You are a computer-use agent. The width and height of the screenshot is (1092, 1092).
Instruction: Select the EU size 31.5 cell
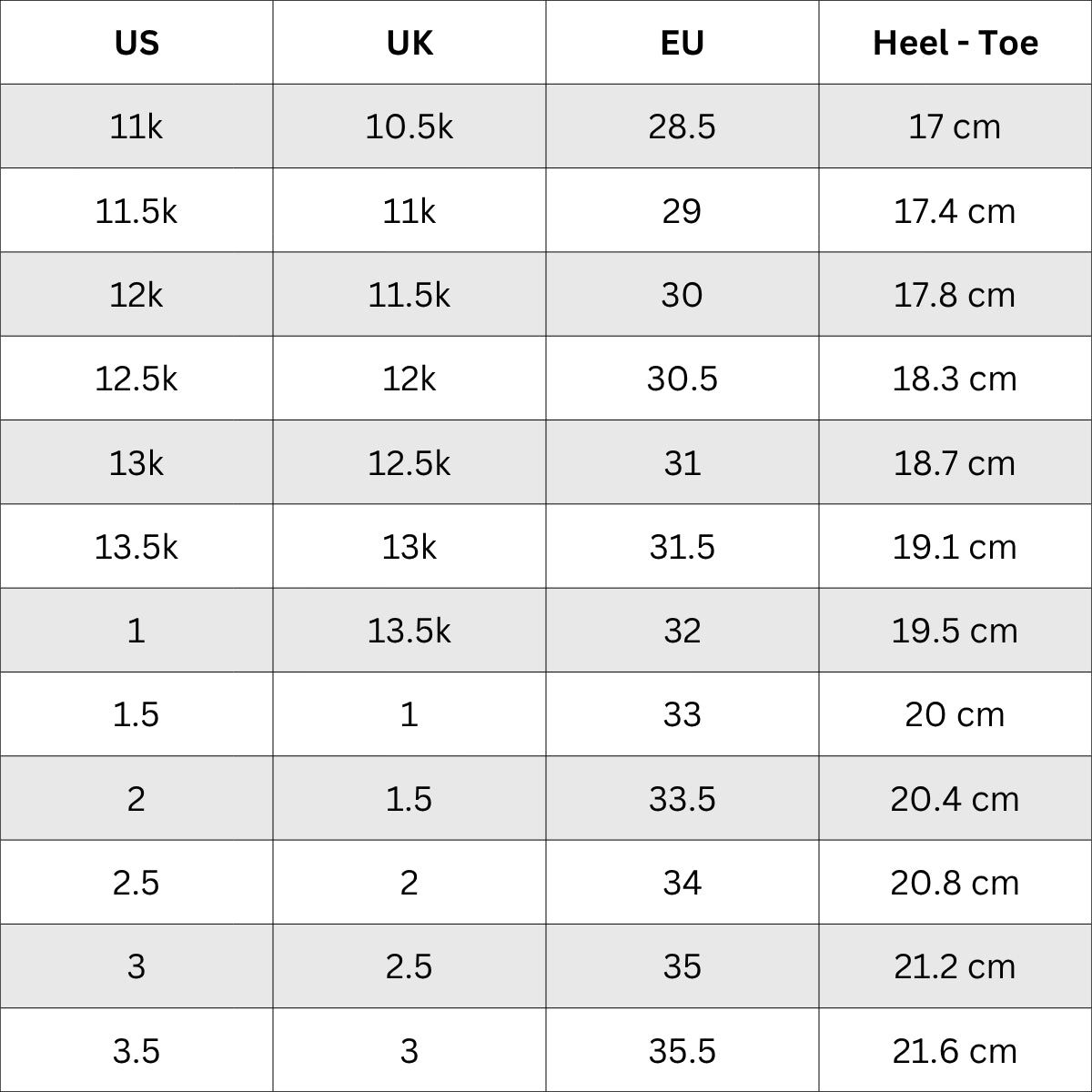682,546
